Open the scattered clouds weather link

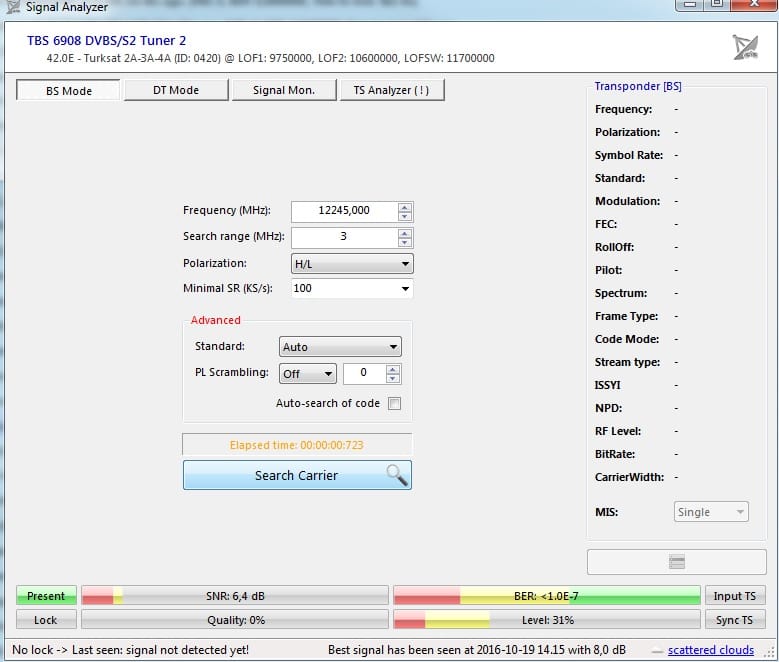710,650
